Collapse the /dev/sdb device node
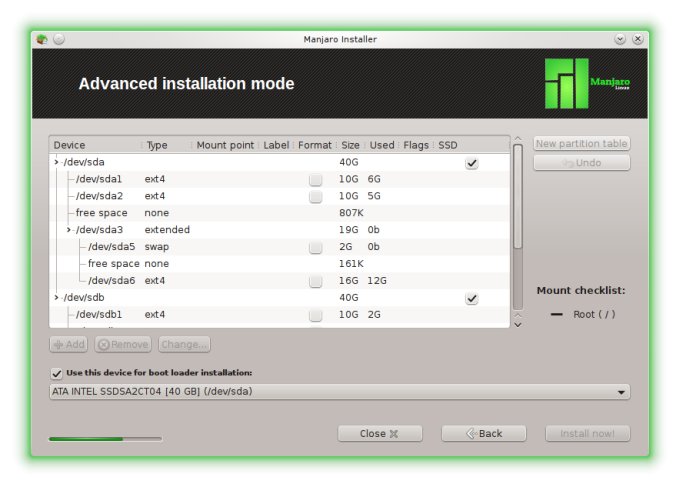 [x=56, y=298]
